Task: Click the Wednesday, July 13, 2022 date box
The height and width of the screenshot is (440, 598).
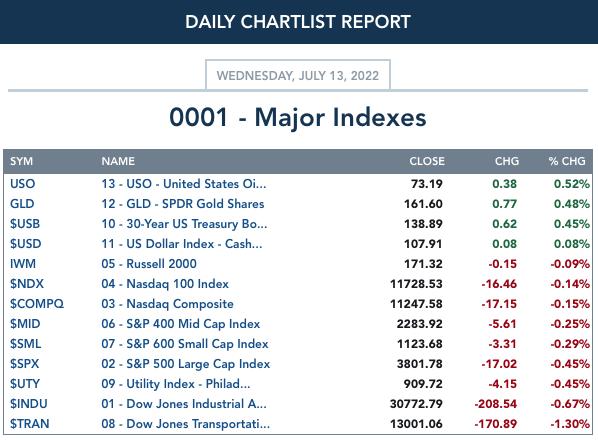Action: [x=298, y=75]
